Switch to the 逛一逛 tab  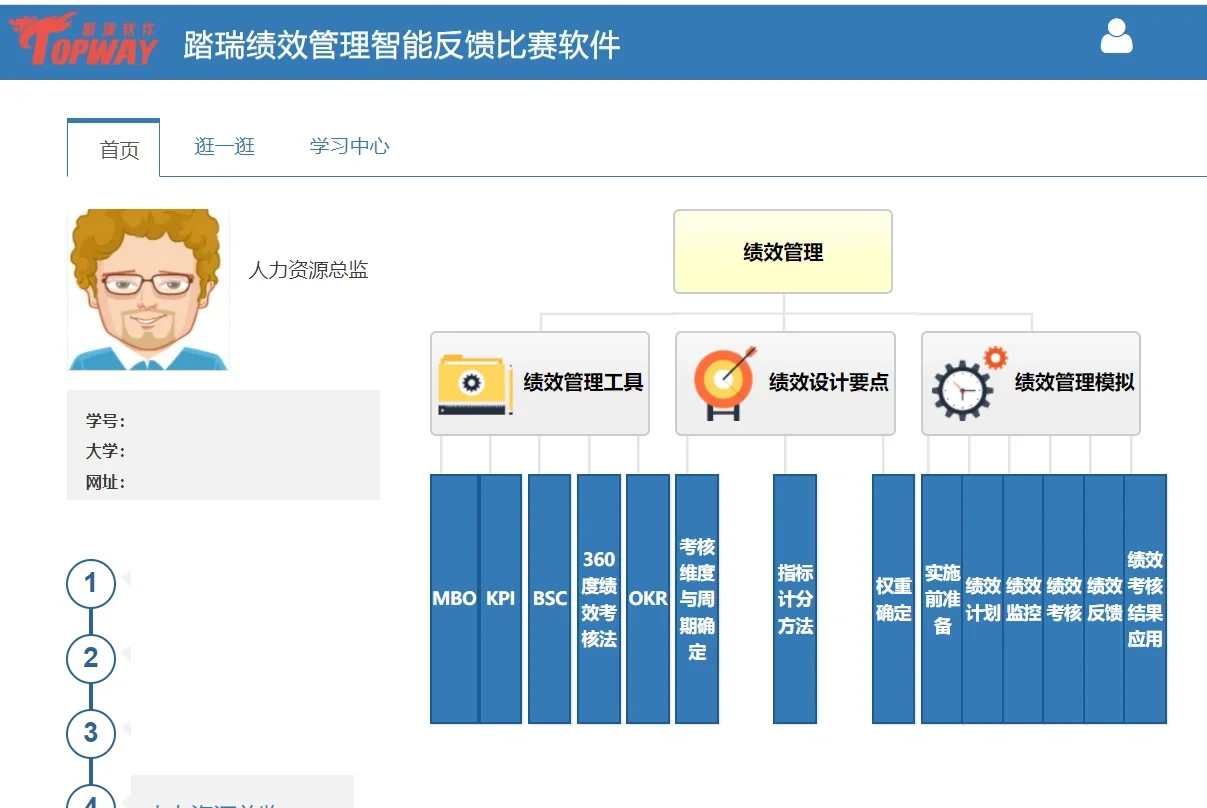click(x=223, y=145)
